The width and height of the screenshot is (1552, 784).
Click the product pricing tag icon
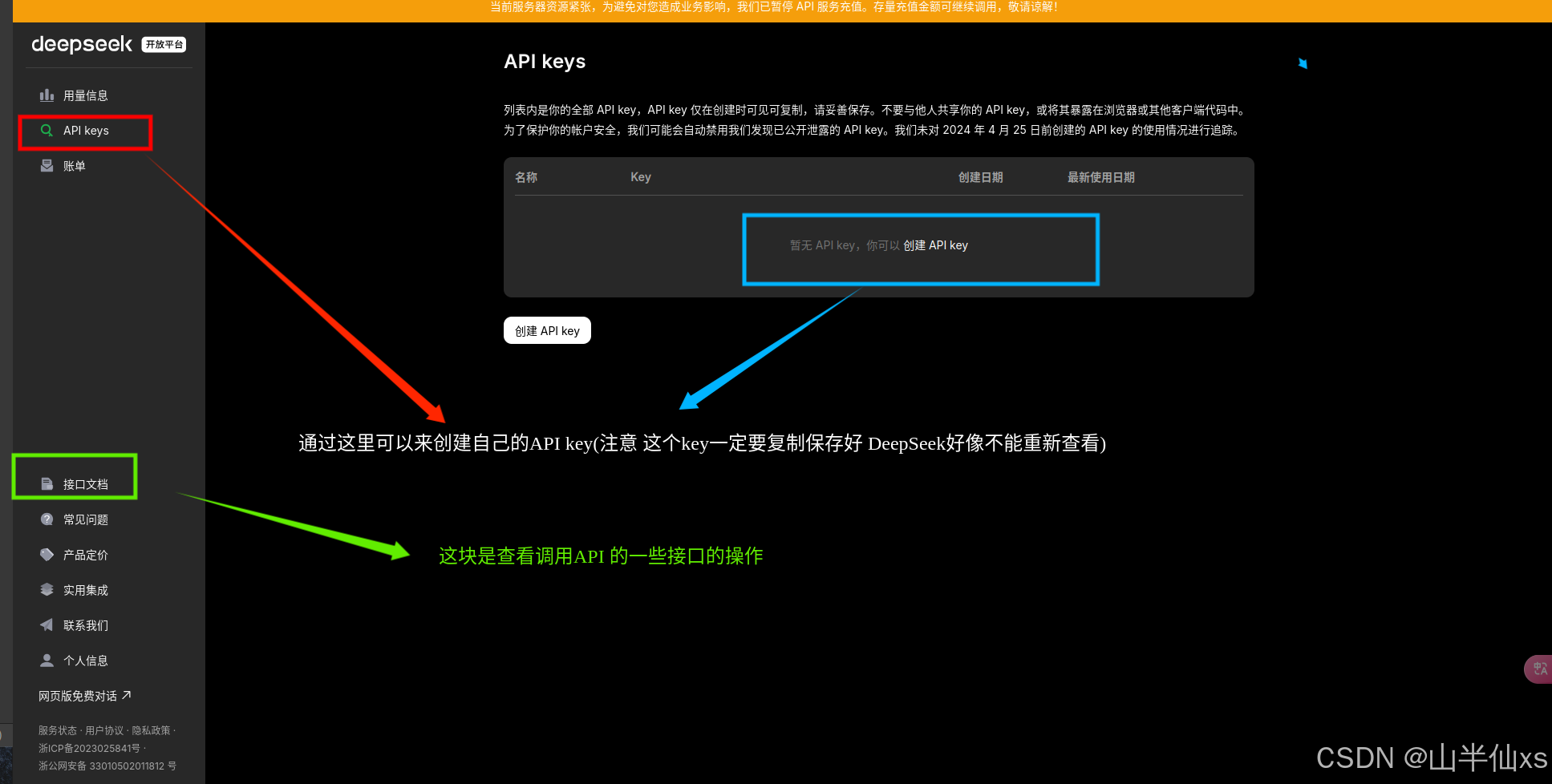point(47,555)
